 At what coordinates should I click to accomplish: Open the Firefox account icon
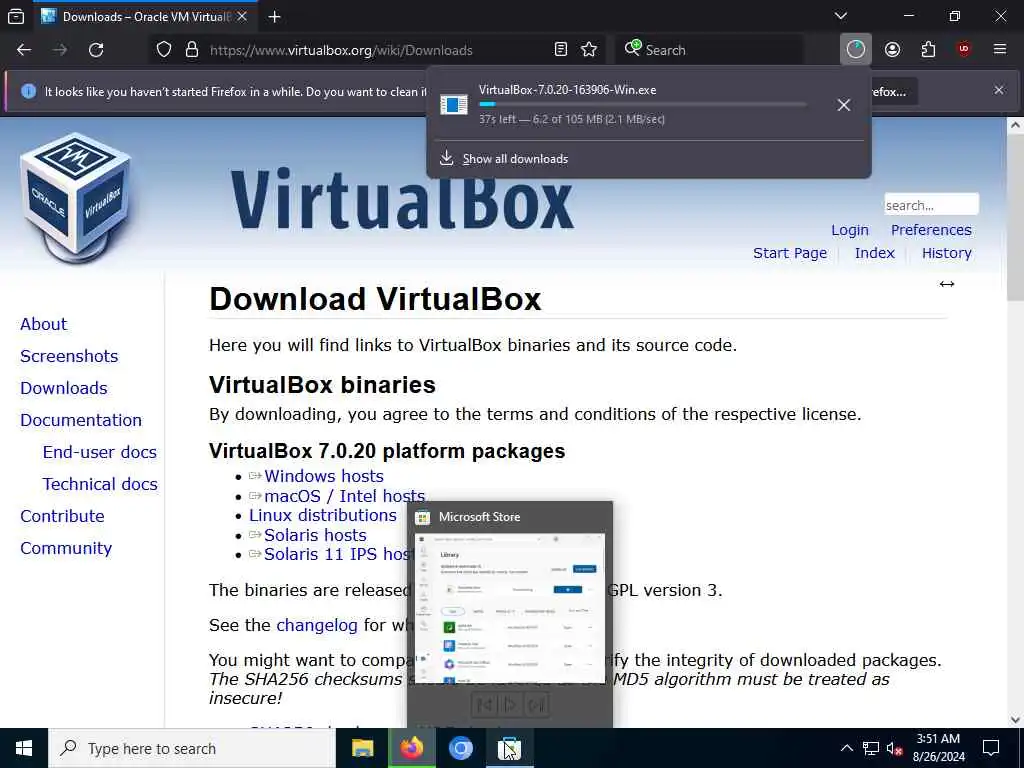click(x=892, y=50)
